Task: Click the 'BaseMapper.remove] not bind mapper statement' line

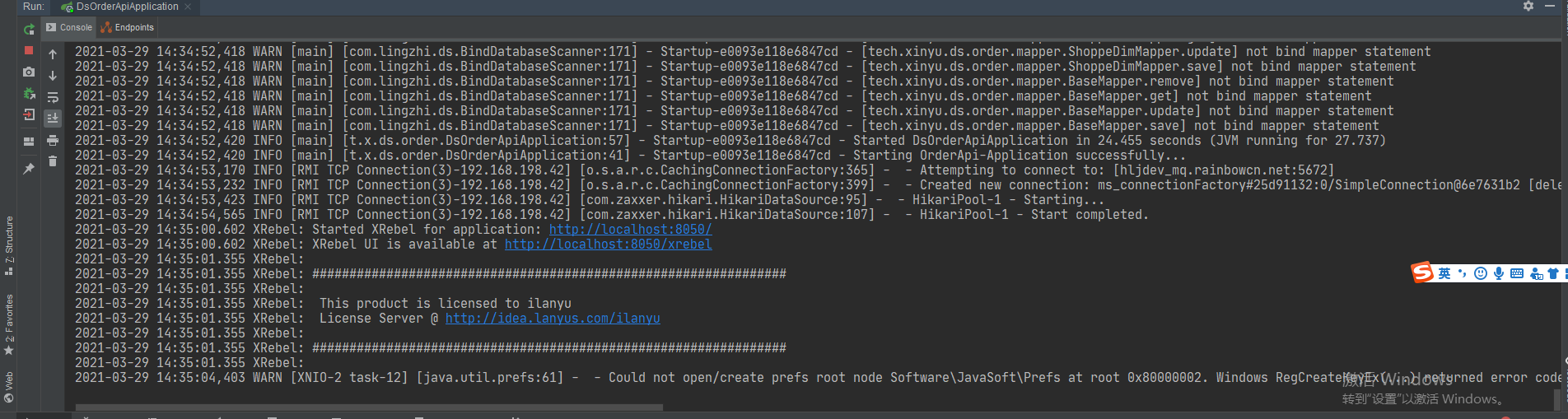Action: [x=735, y=81]
